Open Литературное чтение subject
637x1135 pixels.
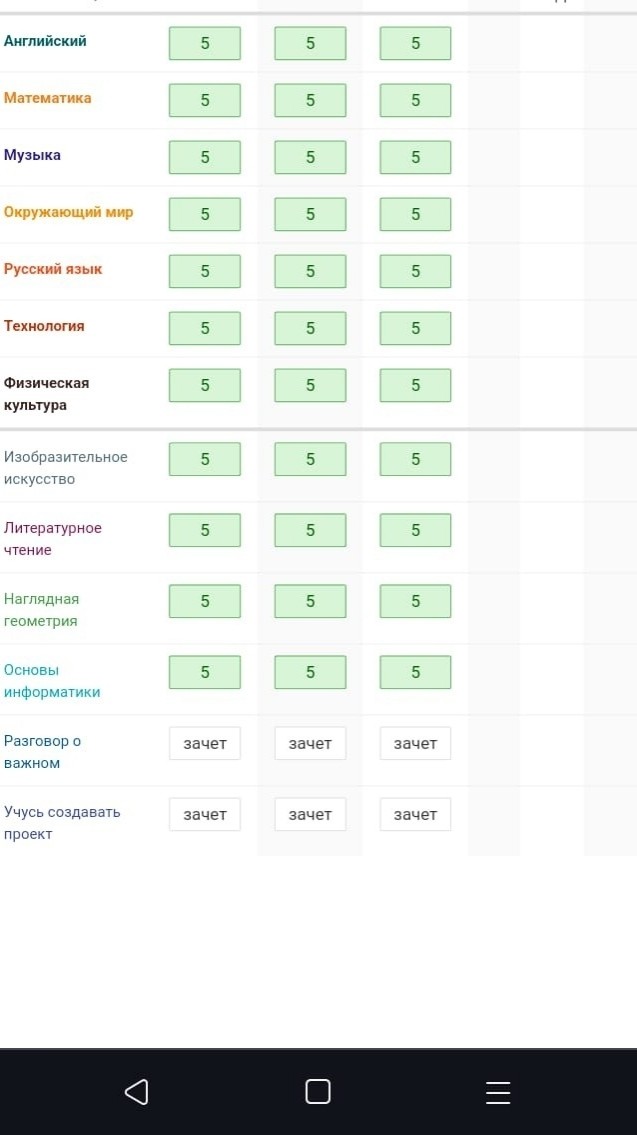pos(53,539)
